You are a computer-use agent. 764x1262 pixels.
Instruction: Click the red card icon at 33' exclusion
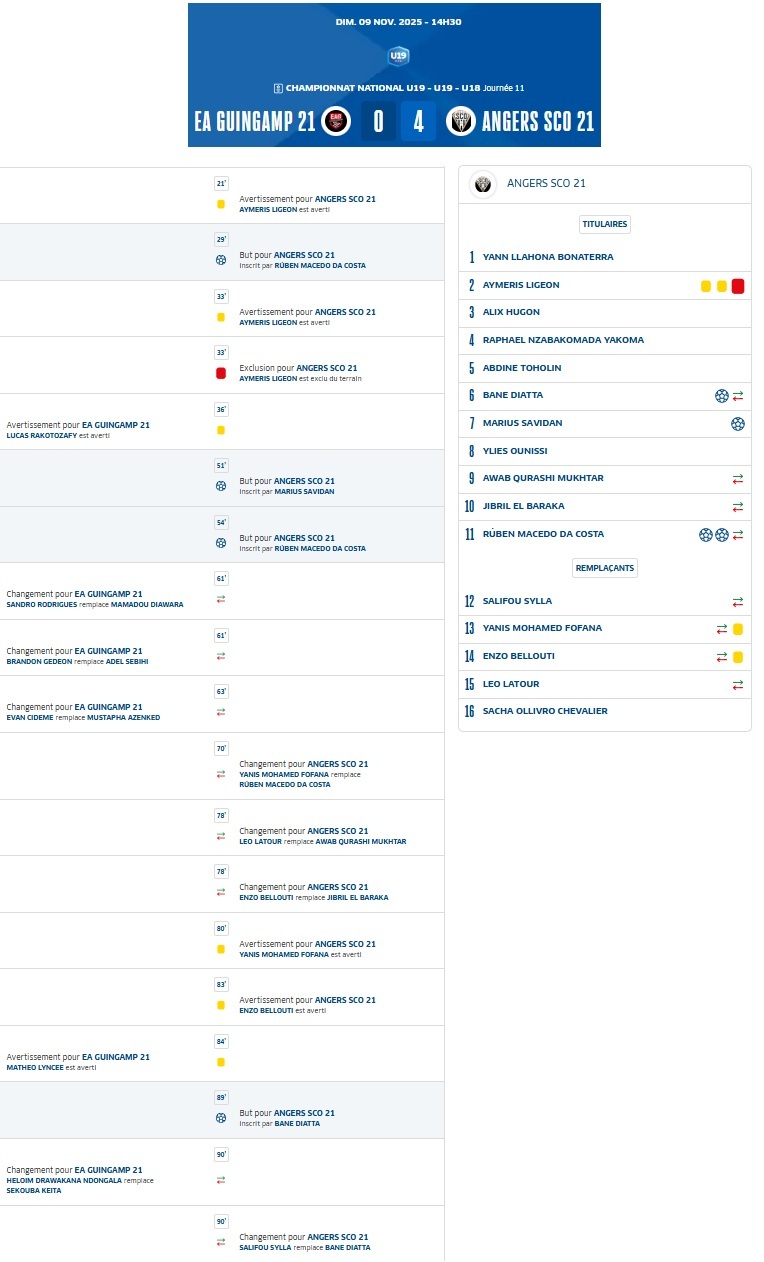coord(221,373)
